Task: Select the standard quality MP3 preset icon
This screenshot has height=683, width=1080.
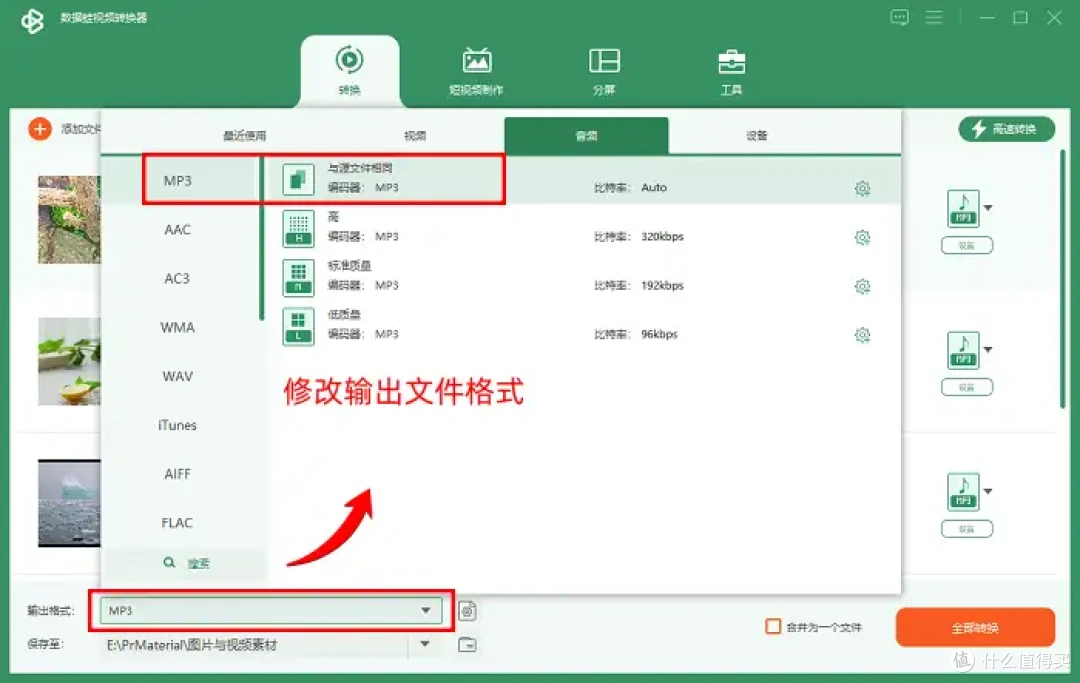Action: coord(298,277)
